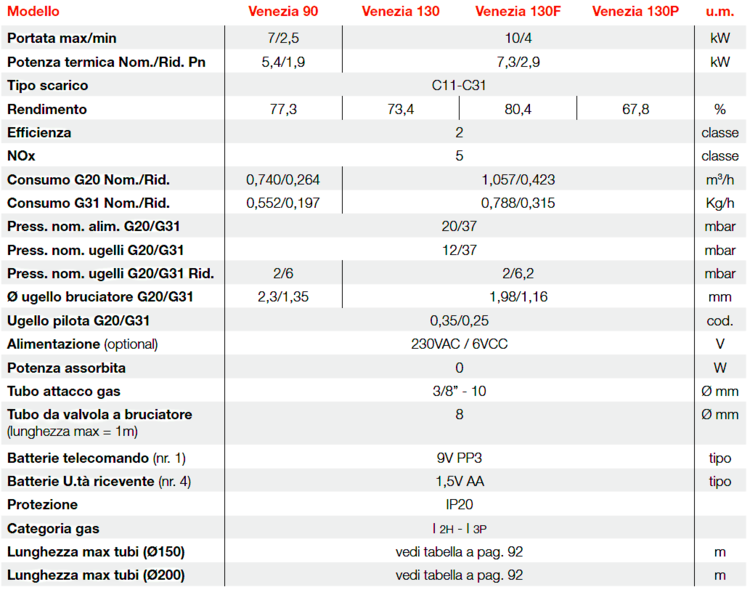Viewport: 750px width, 595px height.
Task: Click the '73,4' efficiency value
Action: tap(400, 110)
